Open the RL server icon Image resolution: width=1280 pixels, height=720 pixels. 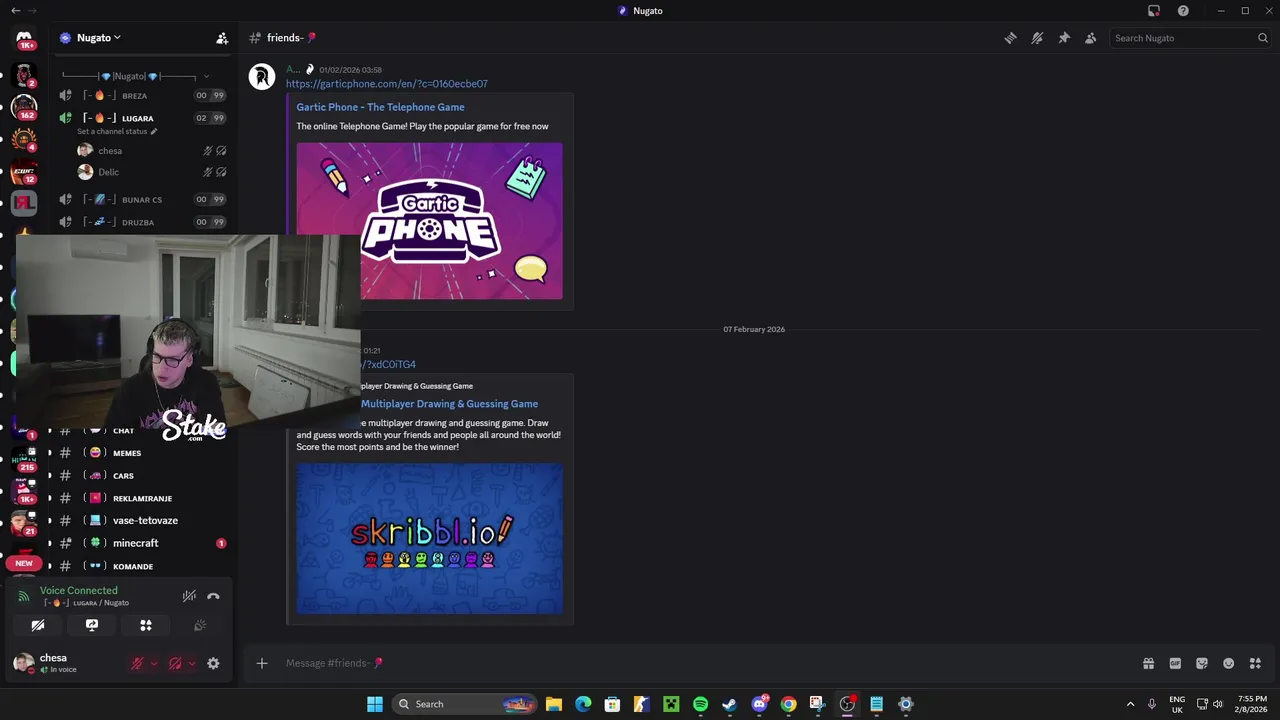coord(24,204)
